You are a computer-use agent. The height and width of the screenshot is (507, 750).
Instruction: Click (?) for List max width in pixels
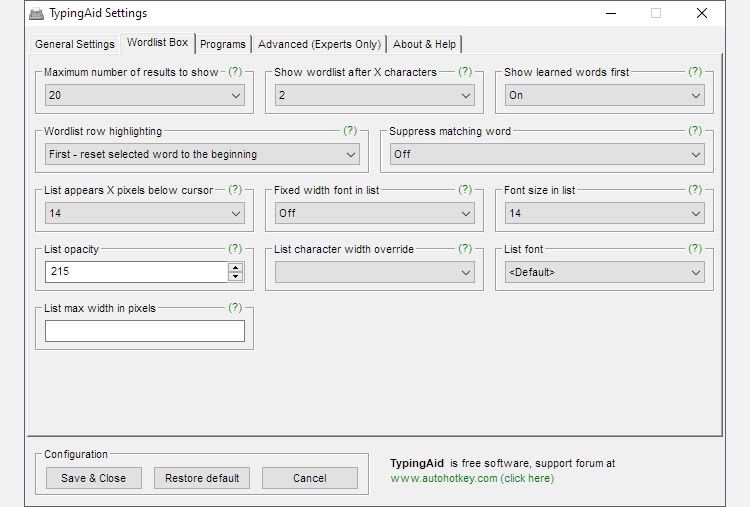tap(235, 308)
